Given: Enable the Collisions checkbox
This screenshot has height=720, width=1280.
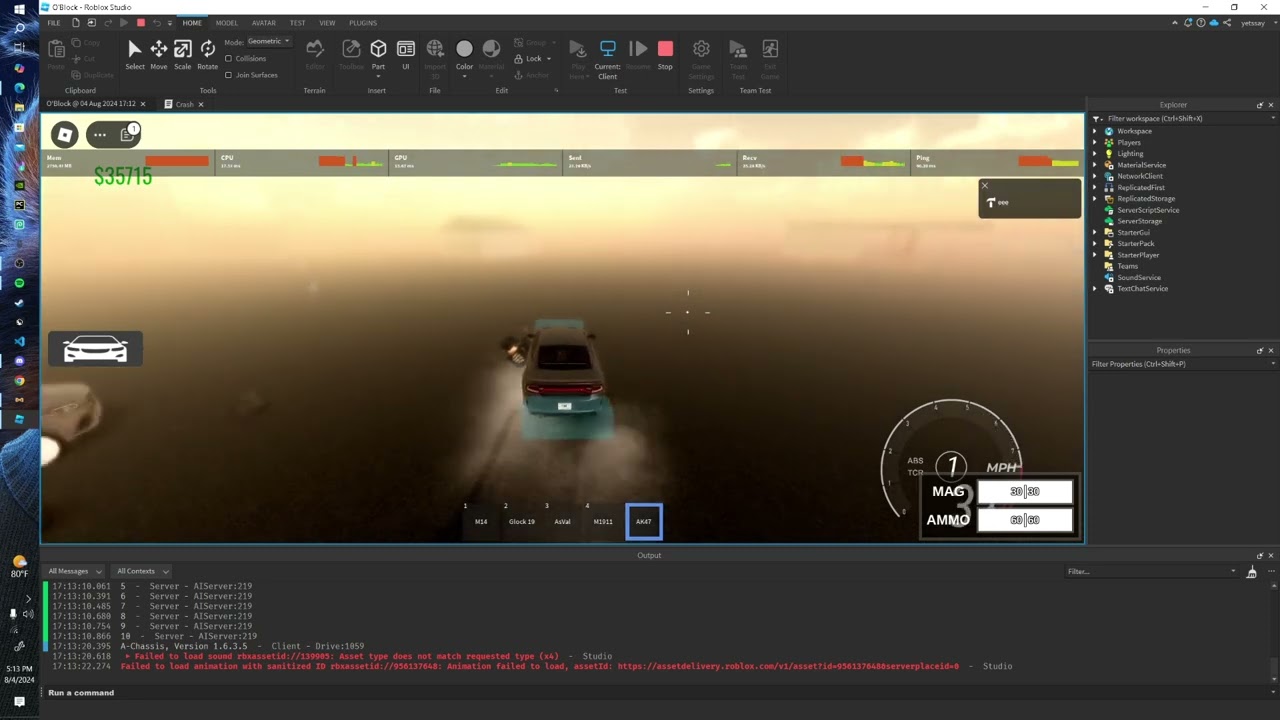Looking at the screenshot, I should click(x=229, y=59).
